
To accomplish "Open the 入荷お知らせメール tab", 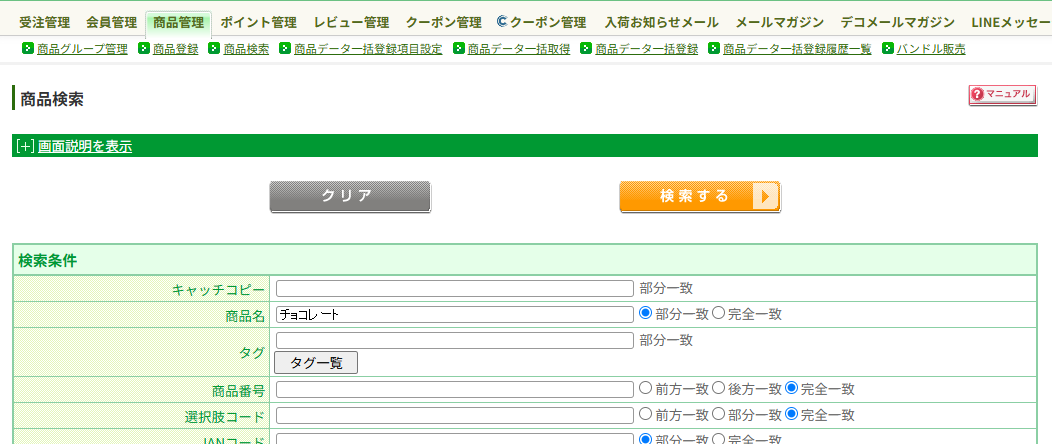I will 661,23.
